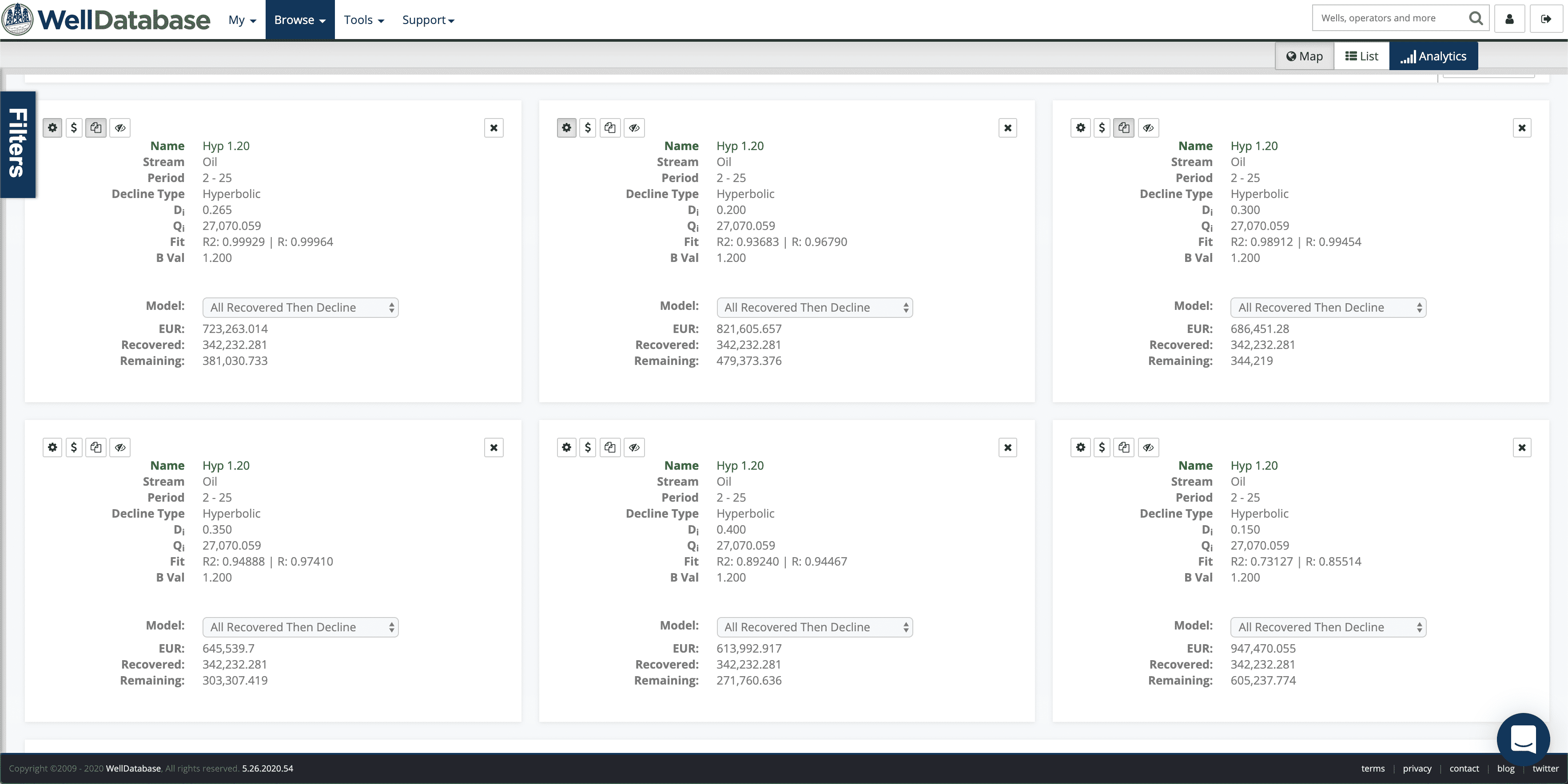Open the terms footer link

click(1373, 769)
